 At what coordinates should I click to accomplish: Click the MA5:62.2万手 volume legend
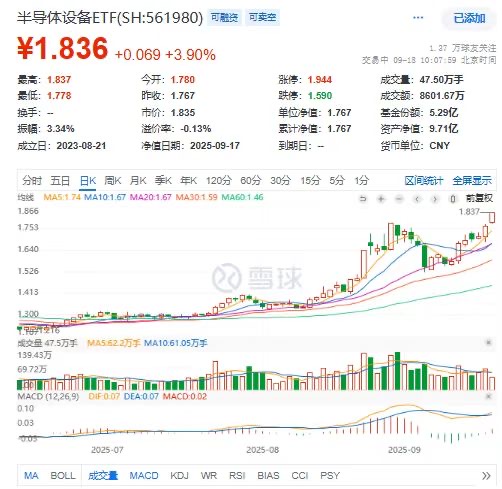[x=113, y=343]
